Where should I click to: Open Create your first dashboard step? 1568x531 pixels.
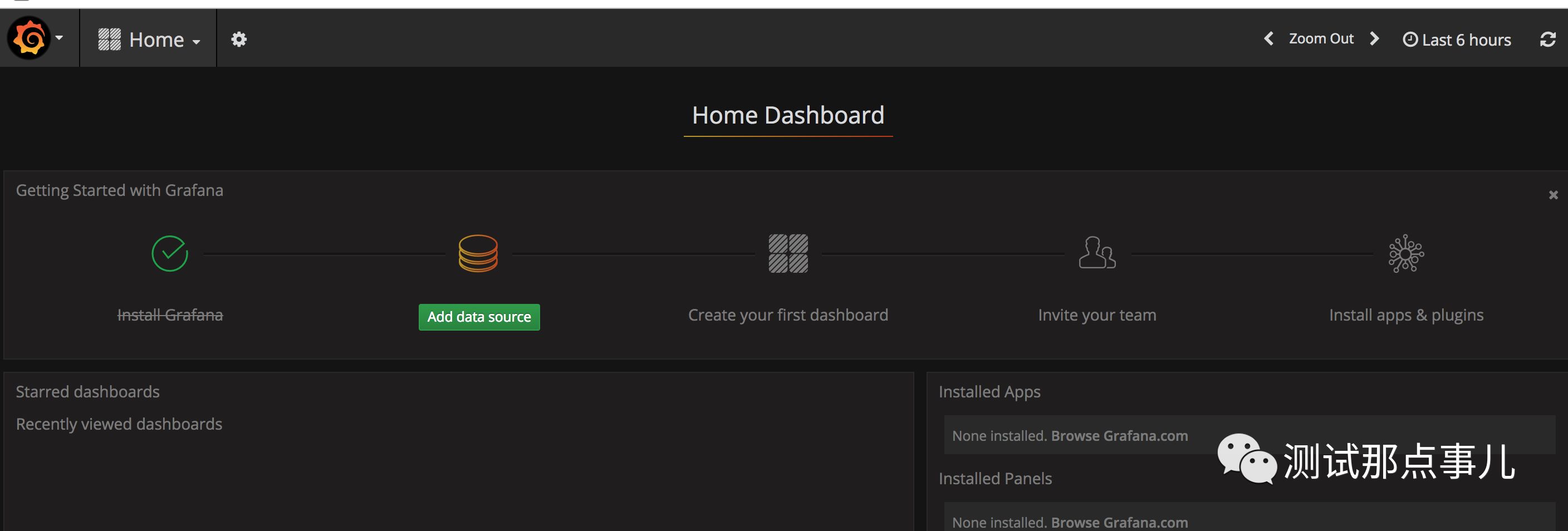pos(788,315)
